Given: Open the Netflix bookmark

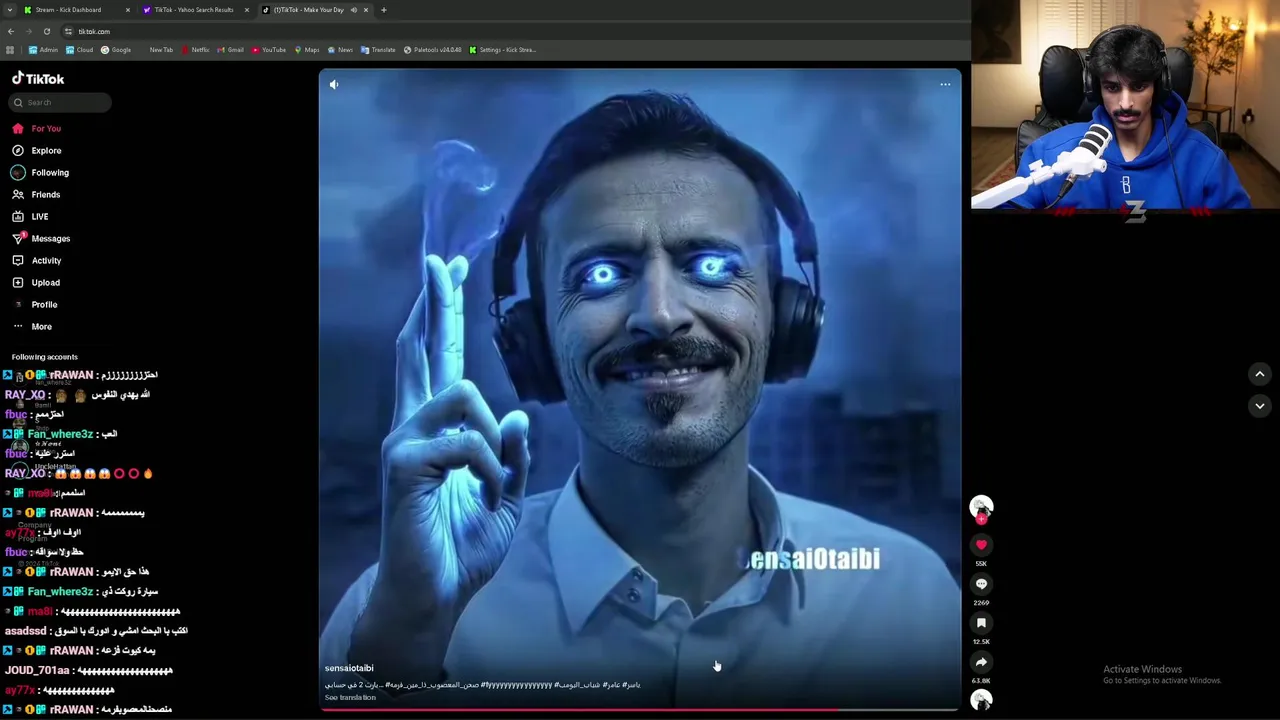Looking at the screenshot, I should (x=196, y=50).
